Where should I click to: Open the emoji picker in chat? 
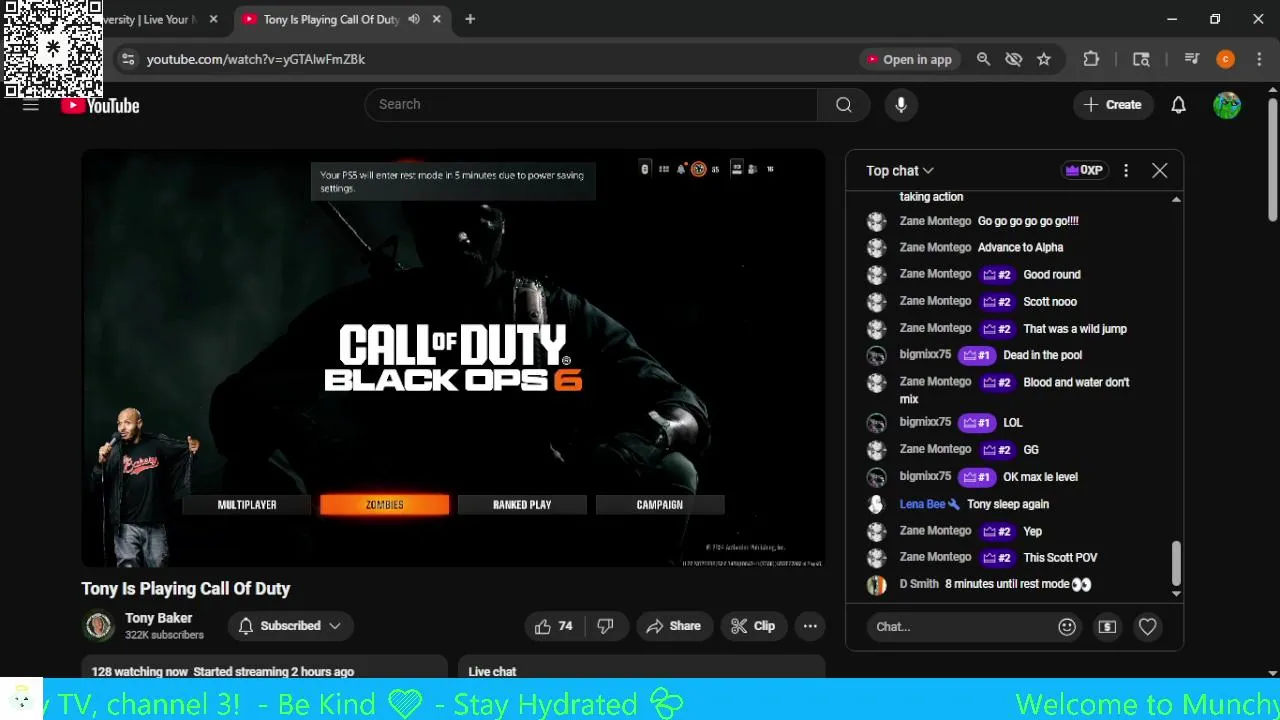tap(1067, 627)
